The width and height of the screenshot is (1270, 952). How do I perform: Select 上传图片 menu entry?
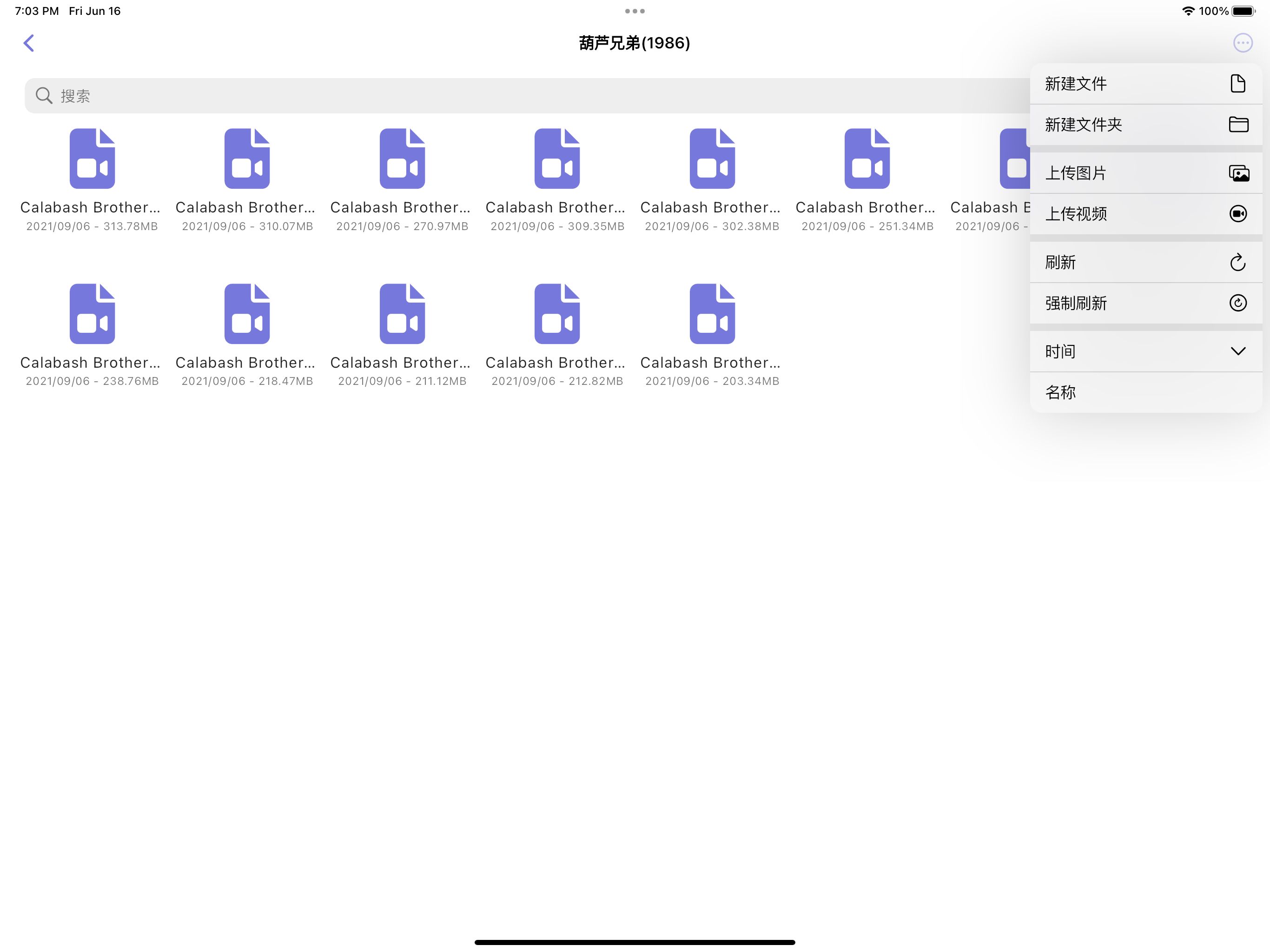click(x=1146, y=173)
